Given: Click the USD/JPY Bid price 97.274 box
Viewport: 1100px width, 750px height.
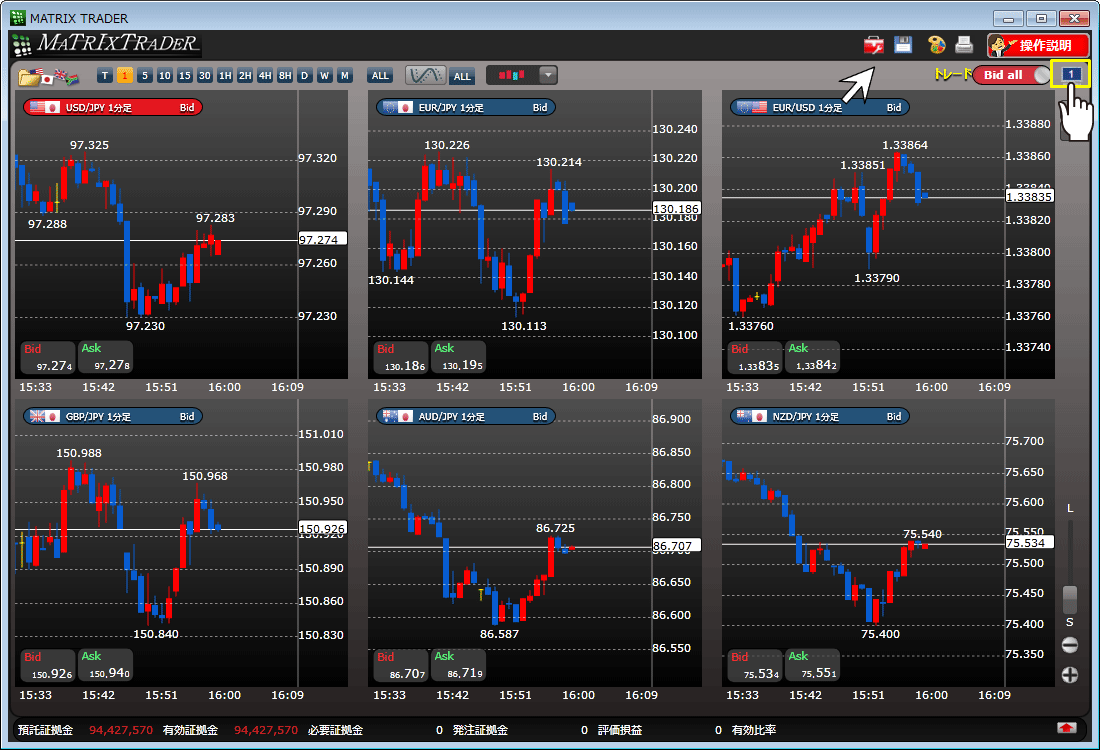Looking at the screenshot, I should point(48,357).
